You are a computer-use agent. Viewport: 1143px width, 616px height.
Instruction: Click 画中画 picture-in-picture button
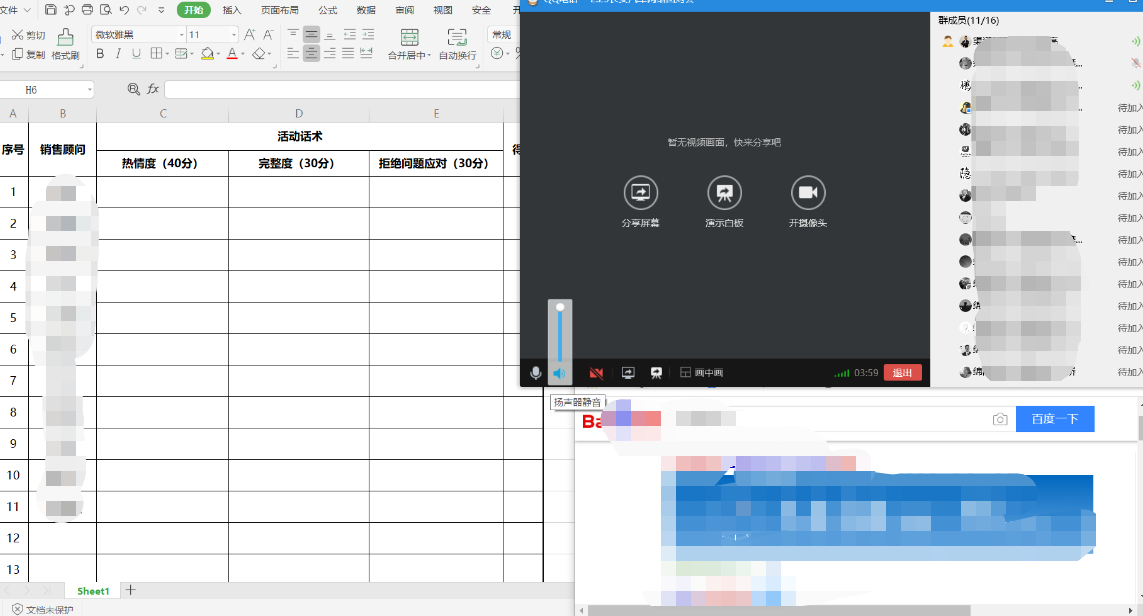pos(701,373)
